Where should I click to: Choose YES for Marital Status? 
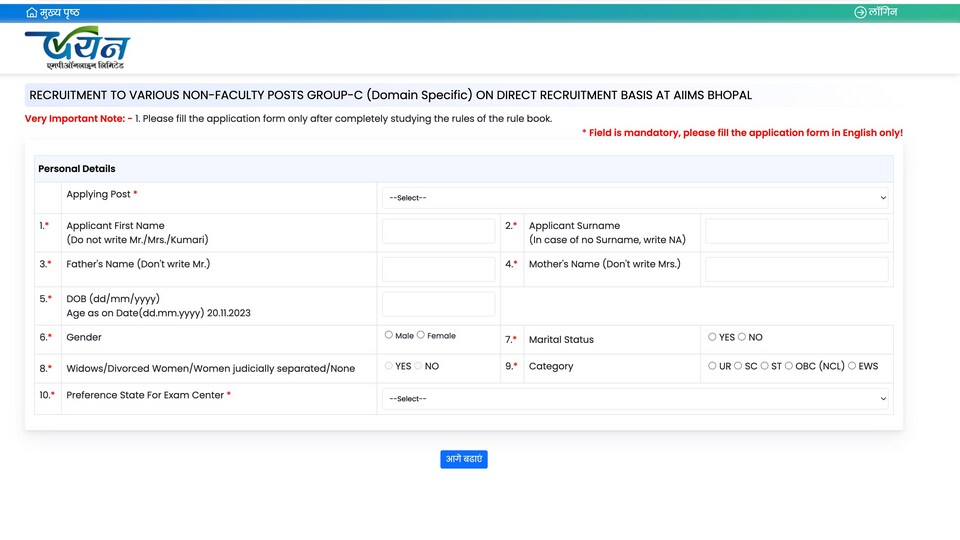[712, 337]
